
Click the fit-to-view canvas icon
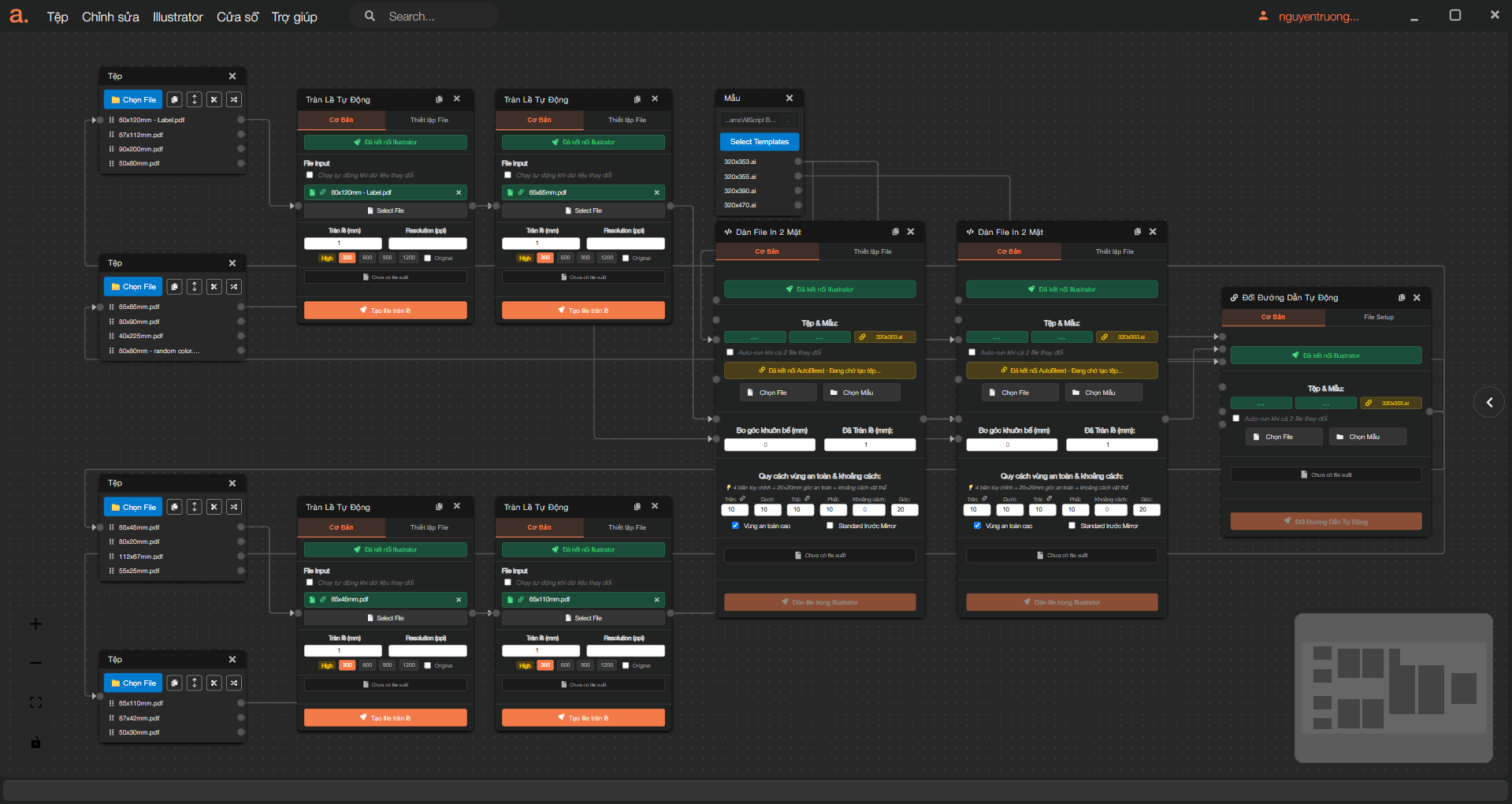35,702
